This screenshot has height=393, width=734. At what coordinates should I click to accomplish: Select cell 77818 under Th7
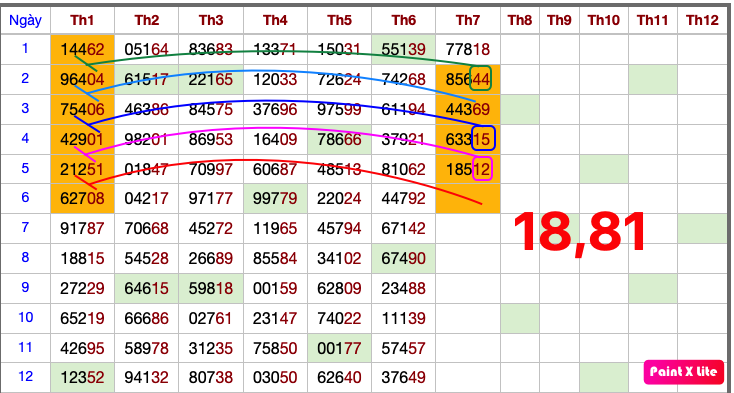point(468,49)
